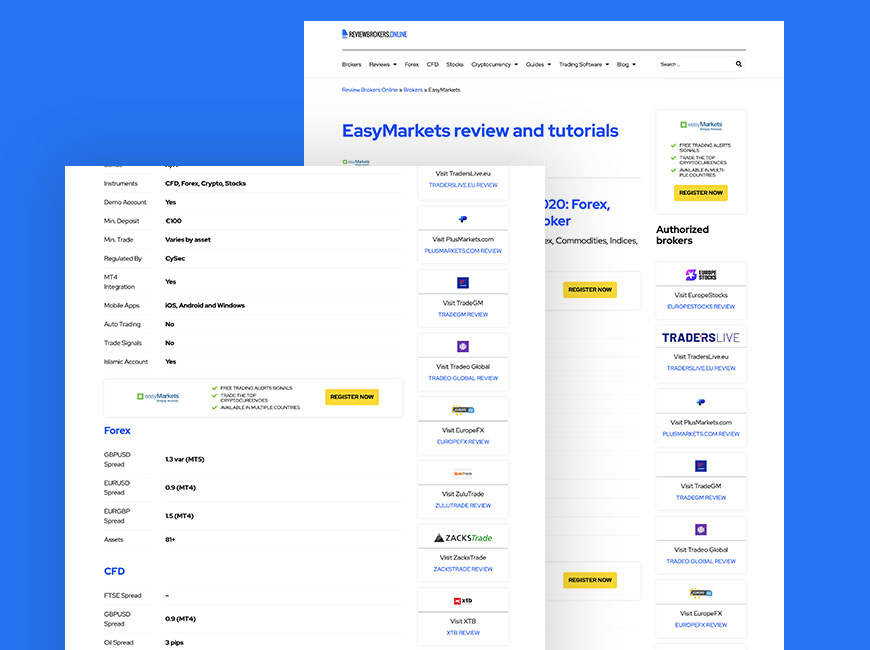
Task: Click the 'Visit ZacksTrade' text
Action: tap(463, 558)
